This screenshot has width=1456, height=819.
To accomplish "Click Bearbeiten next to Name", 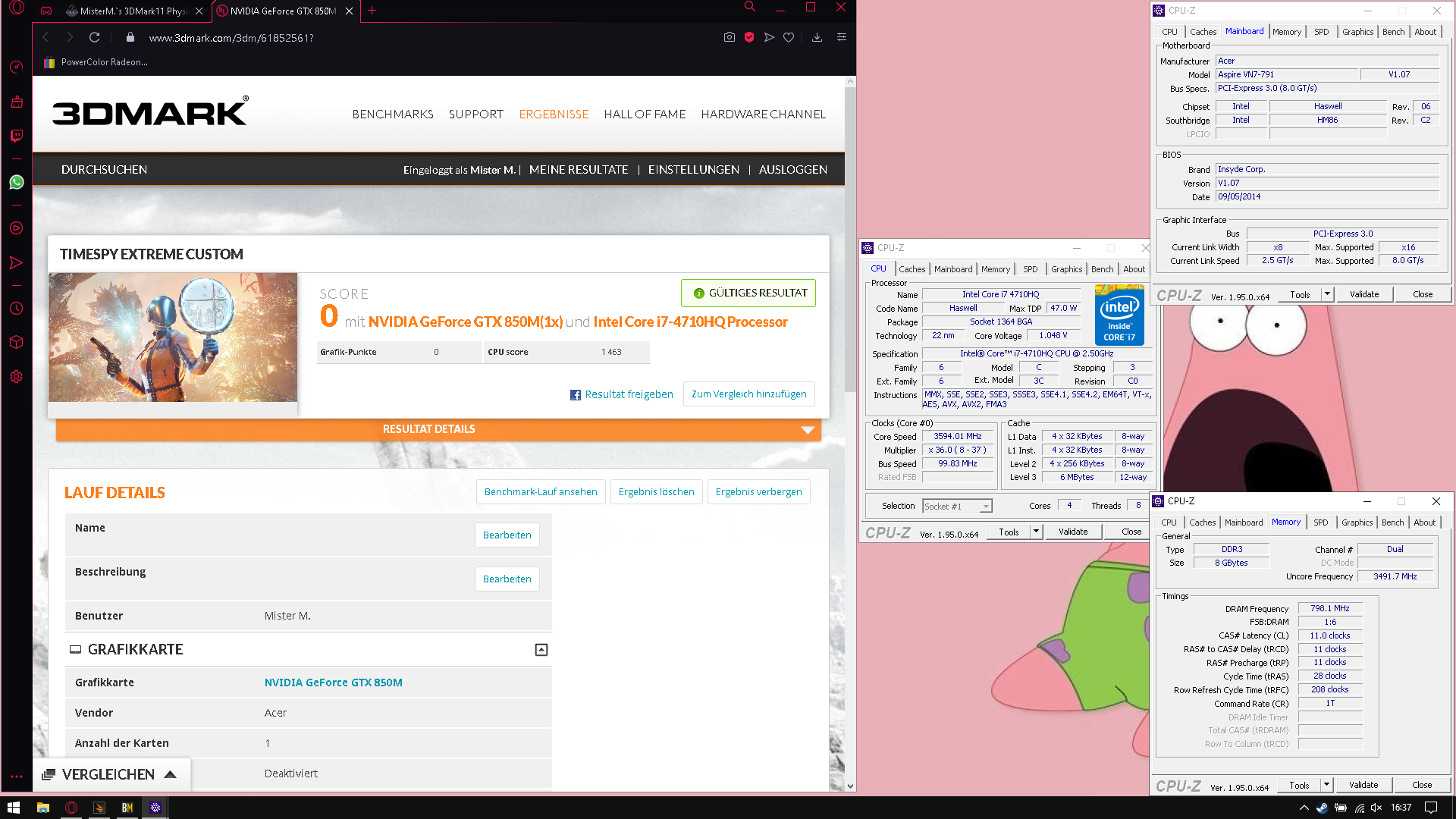I will 507,535.
